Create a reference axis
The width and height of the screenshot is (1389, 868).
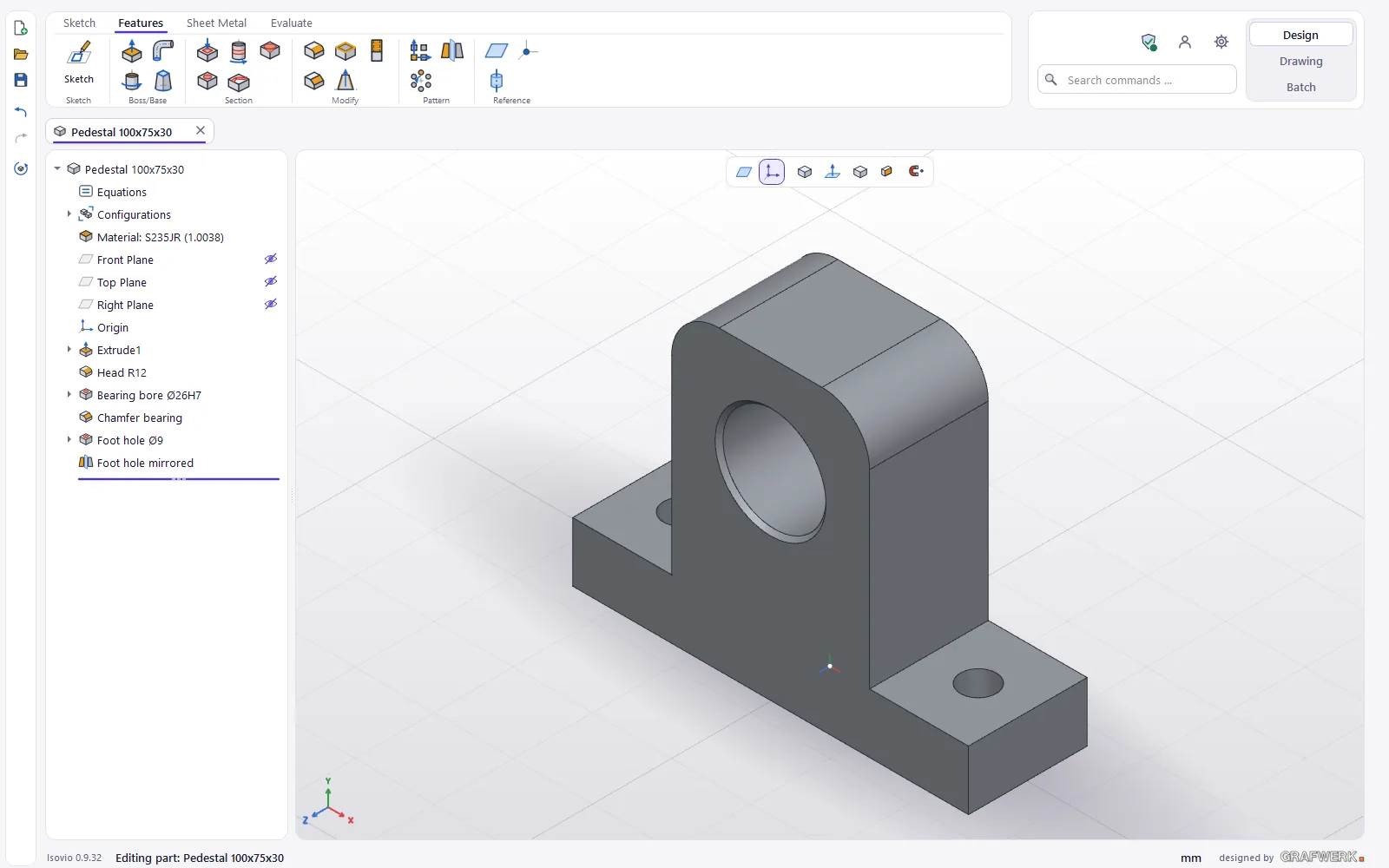point(497,82)
